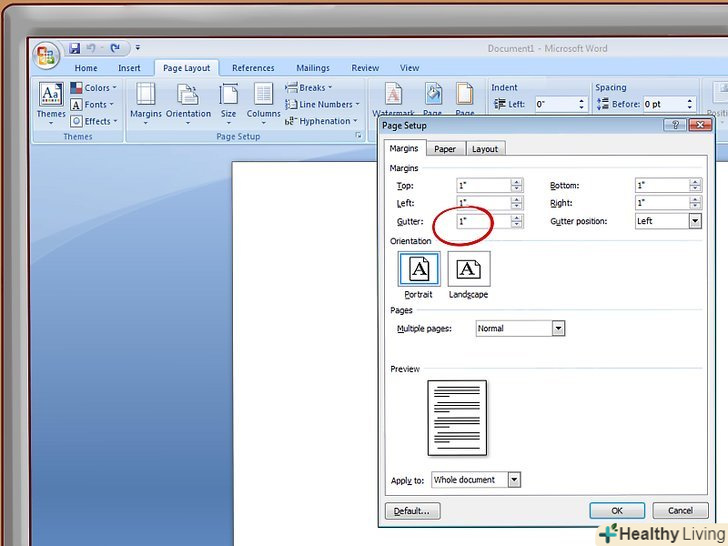Expand the Apply to dropdown
The image size is (728, 546).
coord(514,480)
